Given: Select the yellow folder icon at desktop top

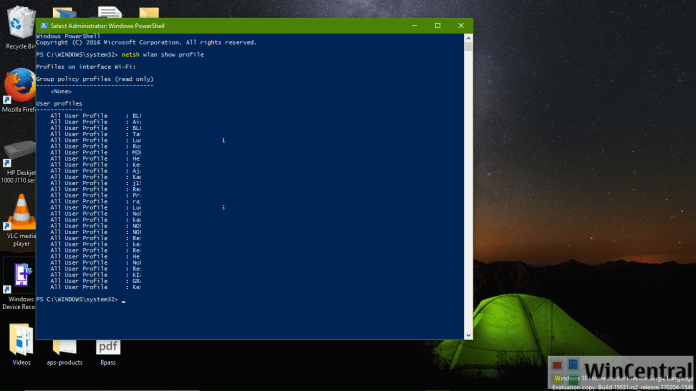Looking at the screenshot, I should [149, 12].
